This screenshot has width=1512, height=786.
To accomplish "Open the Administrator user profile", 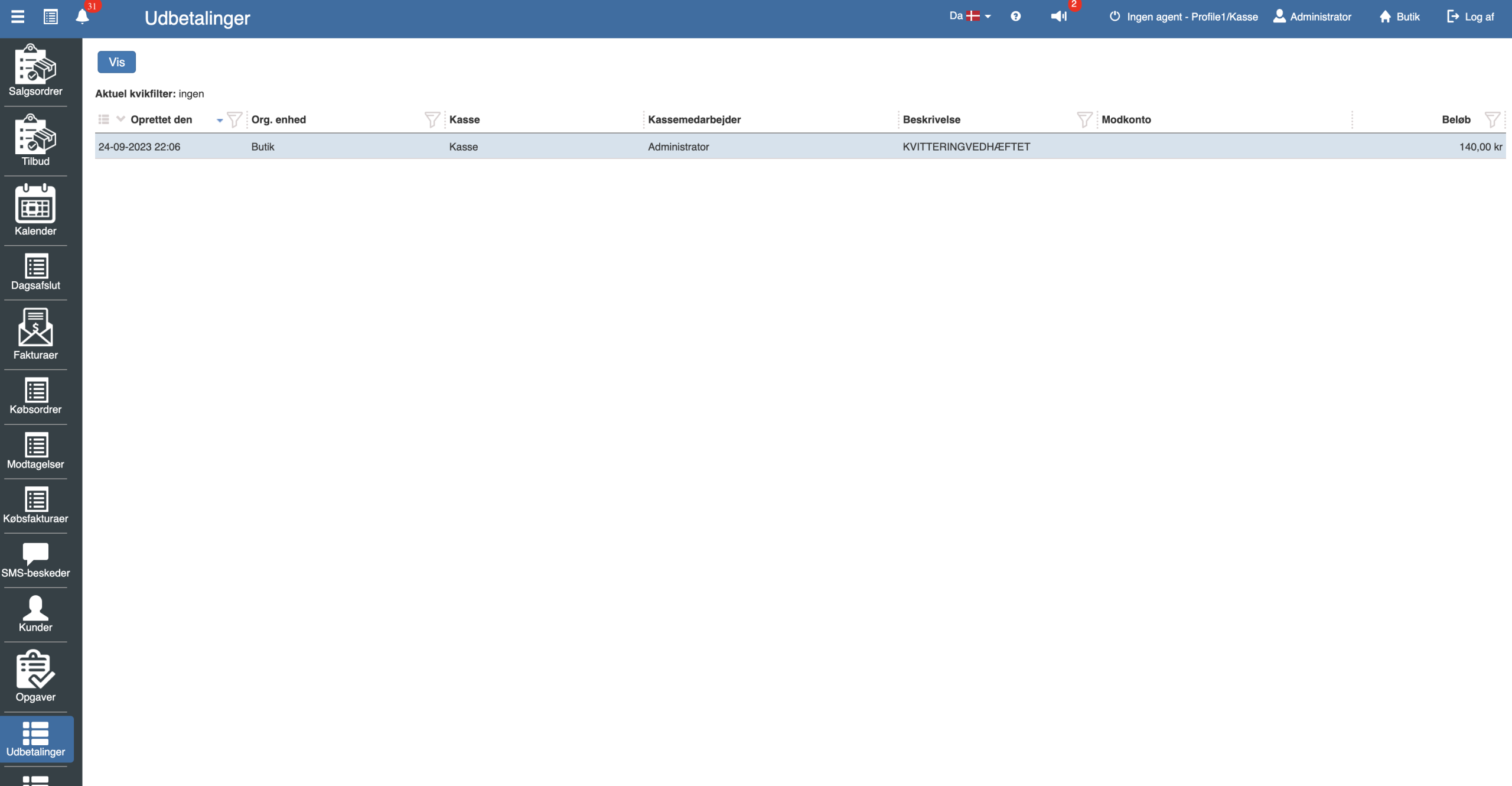I will [1312, 17].
